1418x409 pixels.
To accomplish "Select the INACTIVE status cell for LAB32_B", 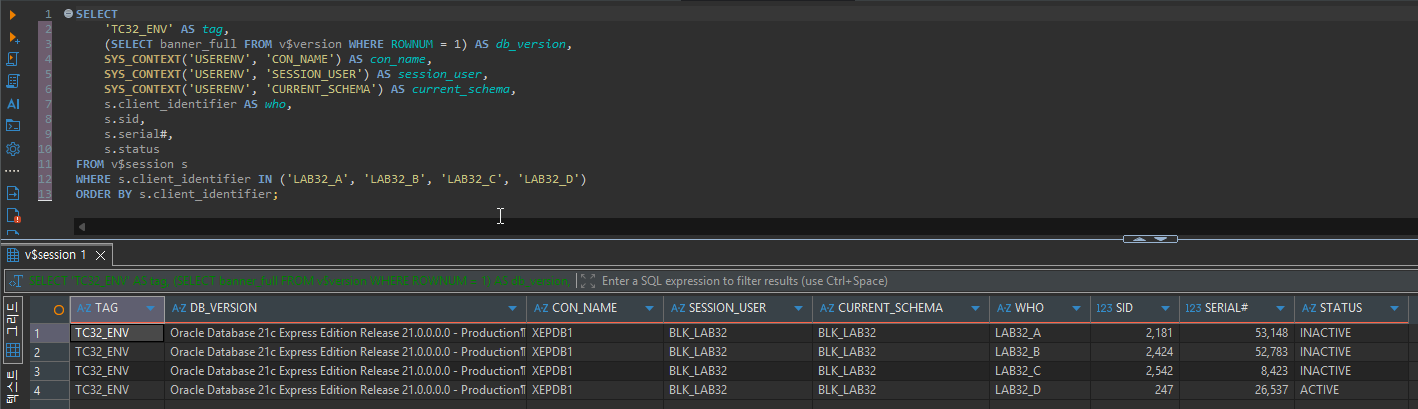I will point(1350,352).
